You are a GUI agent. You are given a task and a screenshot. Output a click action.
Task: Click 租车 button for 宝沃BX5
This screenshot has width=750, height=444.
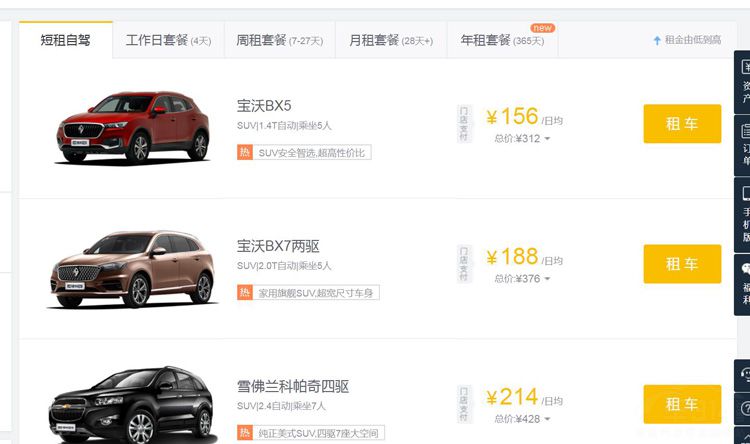(x=682, y=124)
